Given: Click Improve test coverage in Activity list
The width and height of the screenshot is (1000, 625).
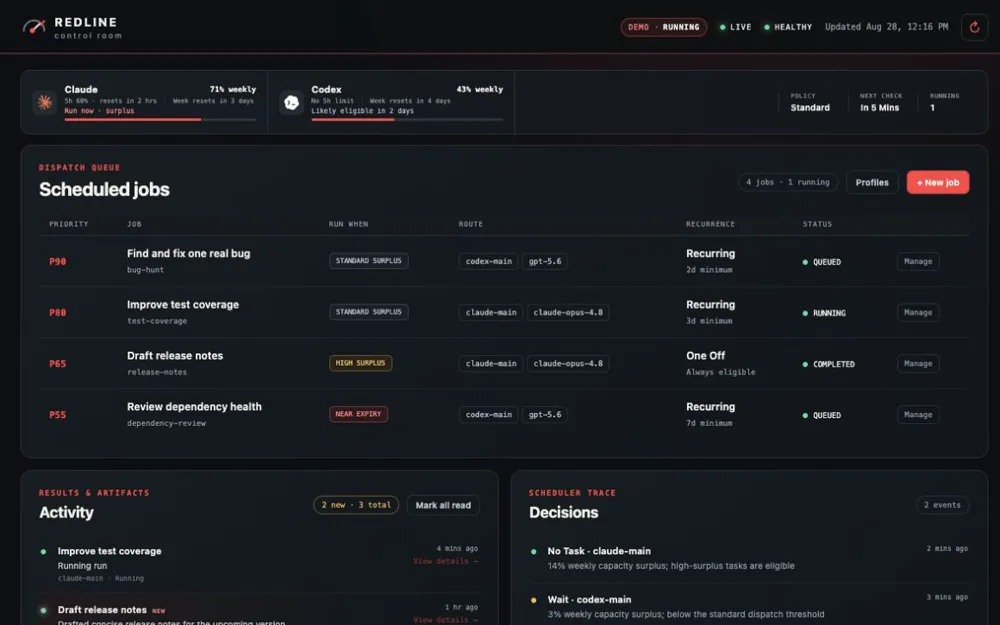Looking at the screenshot, I should pyautogui.click(x=109, y=551).
